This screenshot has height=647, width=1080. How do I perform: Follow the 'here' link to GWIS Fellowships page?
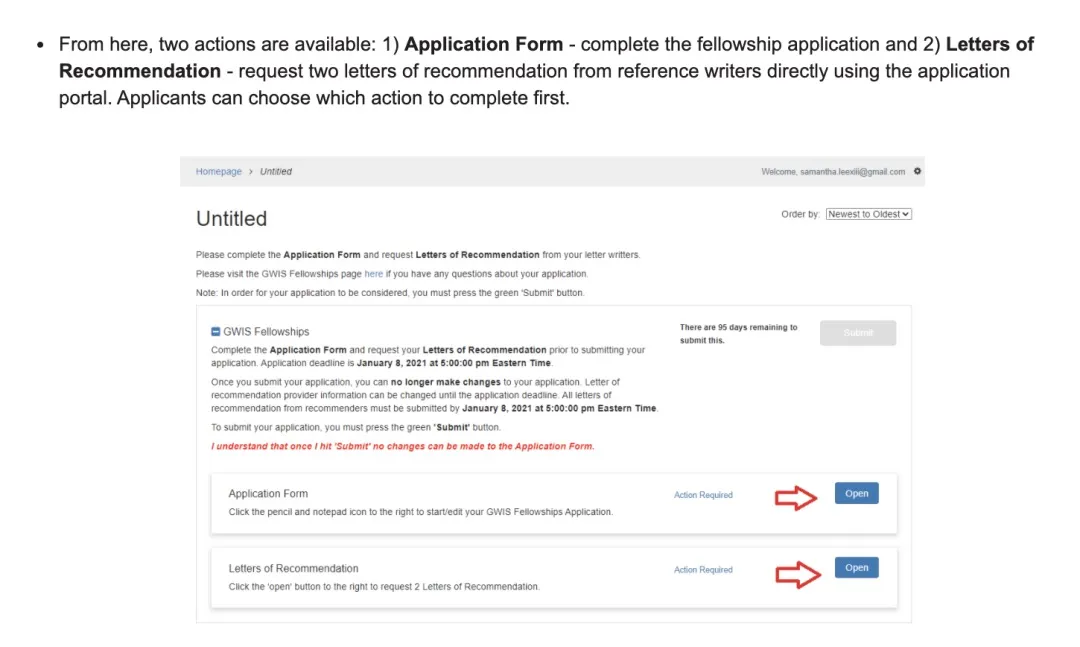(373, 274)
